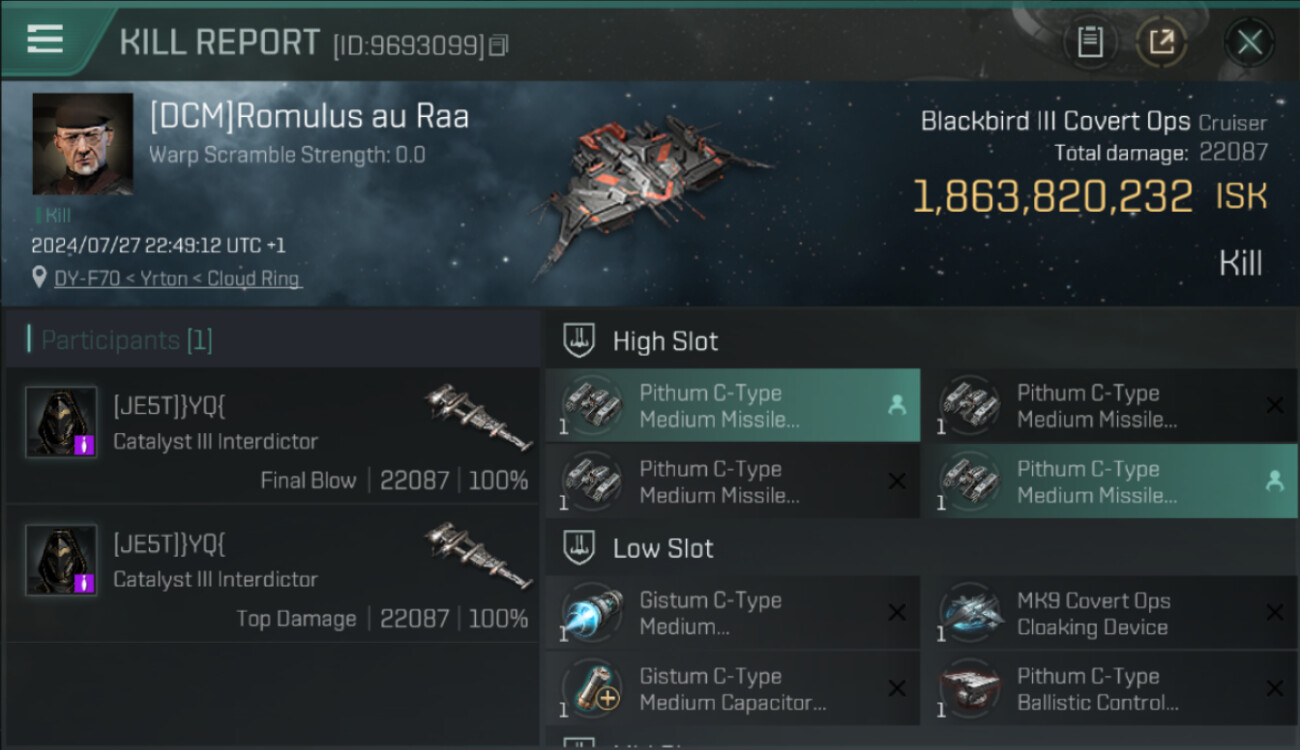Viewport: 1300px width, 750px height.
Task: Select the Final Blow participant portrait
Action: [x=61, y=422]
